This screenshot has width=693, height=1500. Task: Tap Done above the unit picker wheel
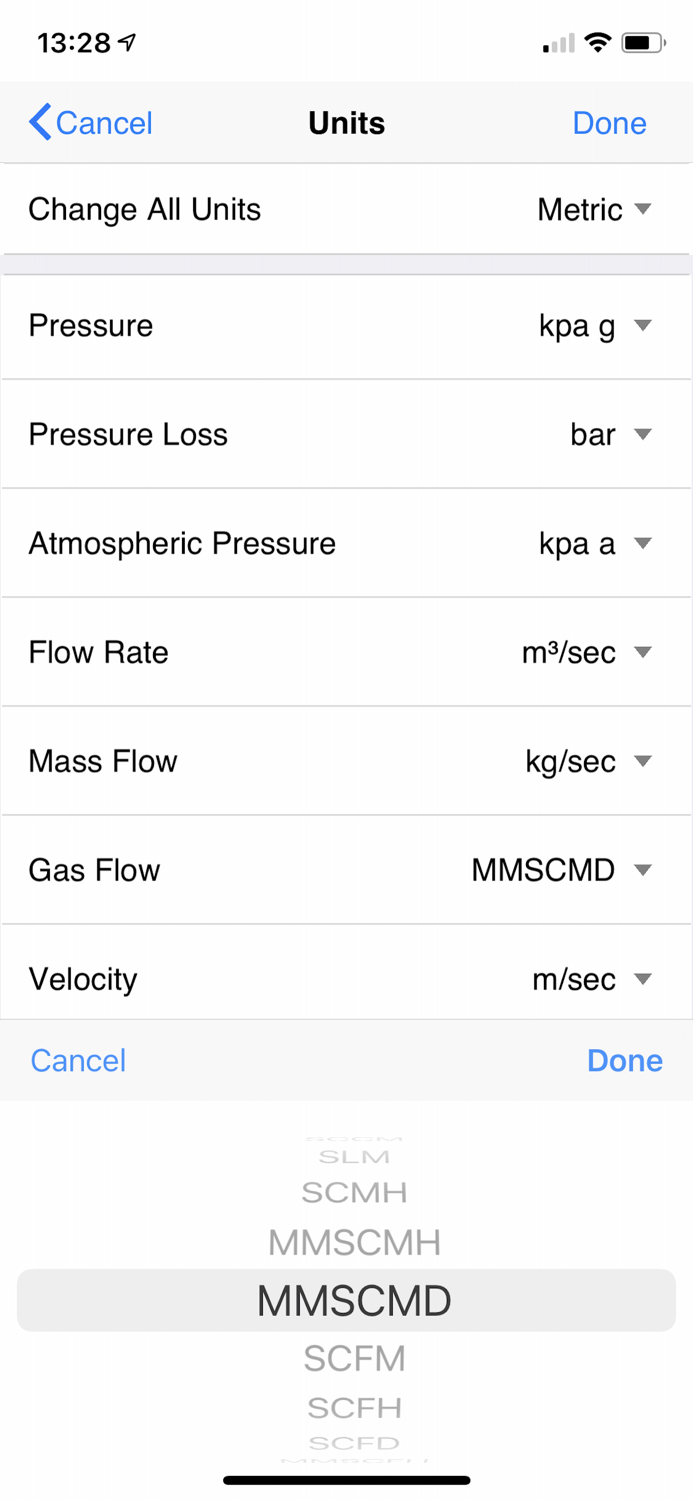pos(624,1060)
